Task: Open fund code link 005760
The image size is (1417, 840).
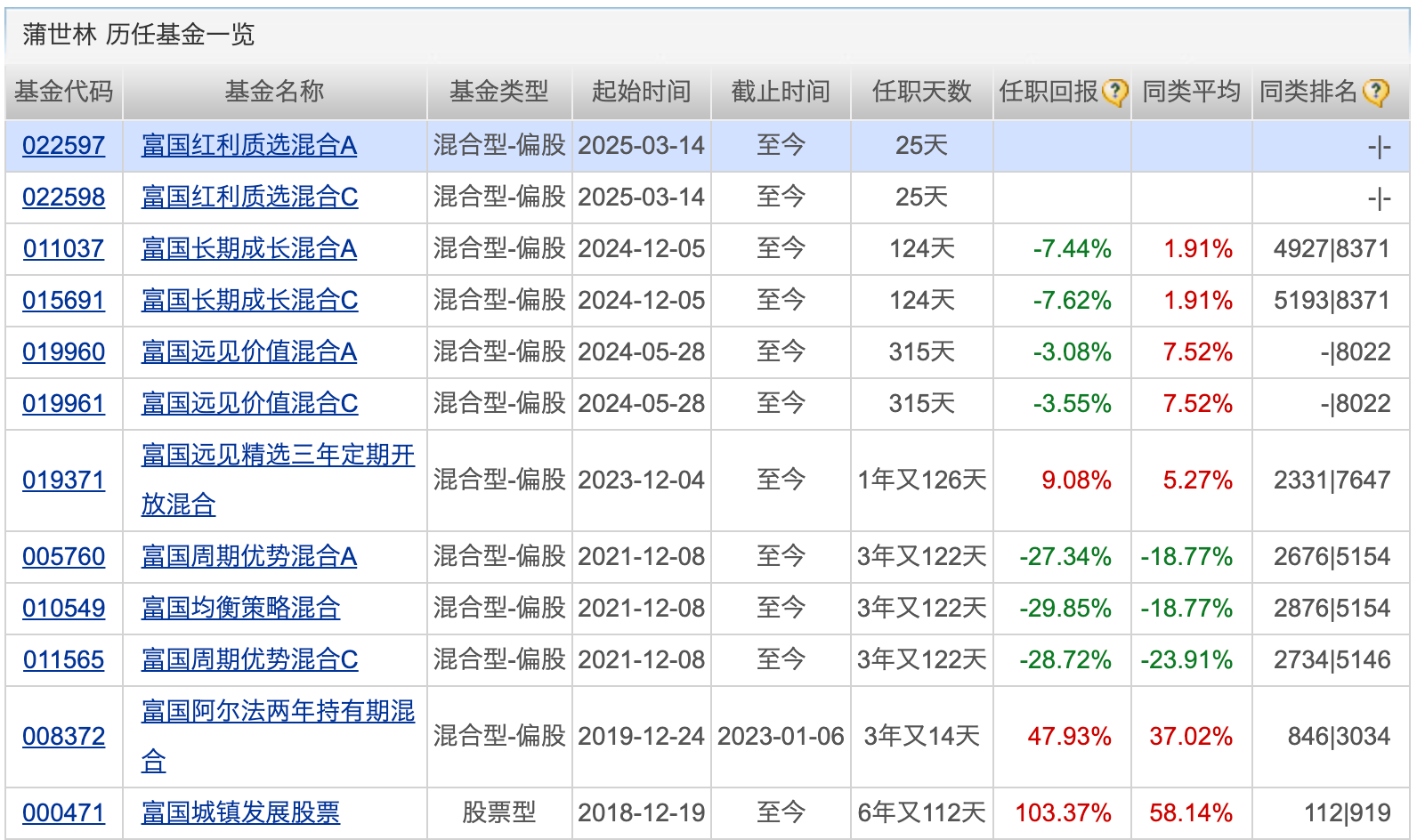Action: coord(63,557)
